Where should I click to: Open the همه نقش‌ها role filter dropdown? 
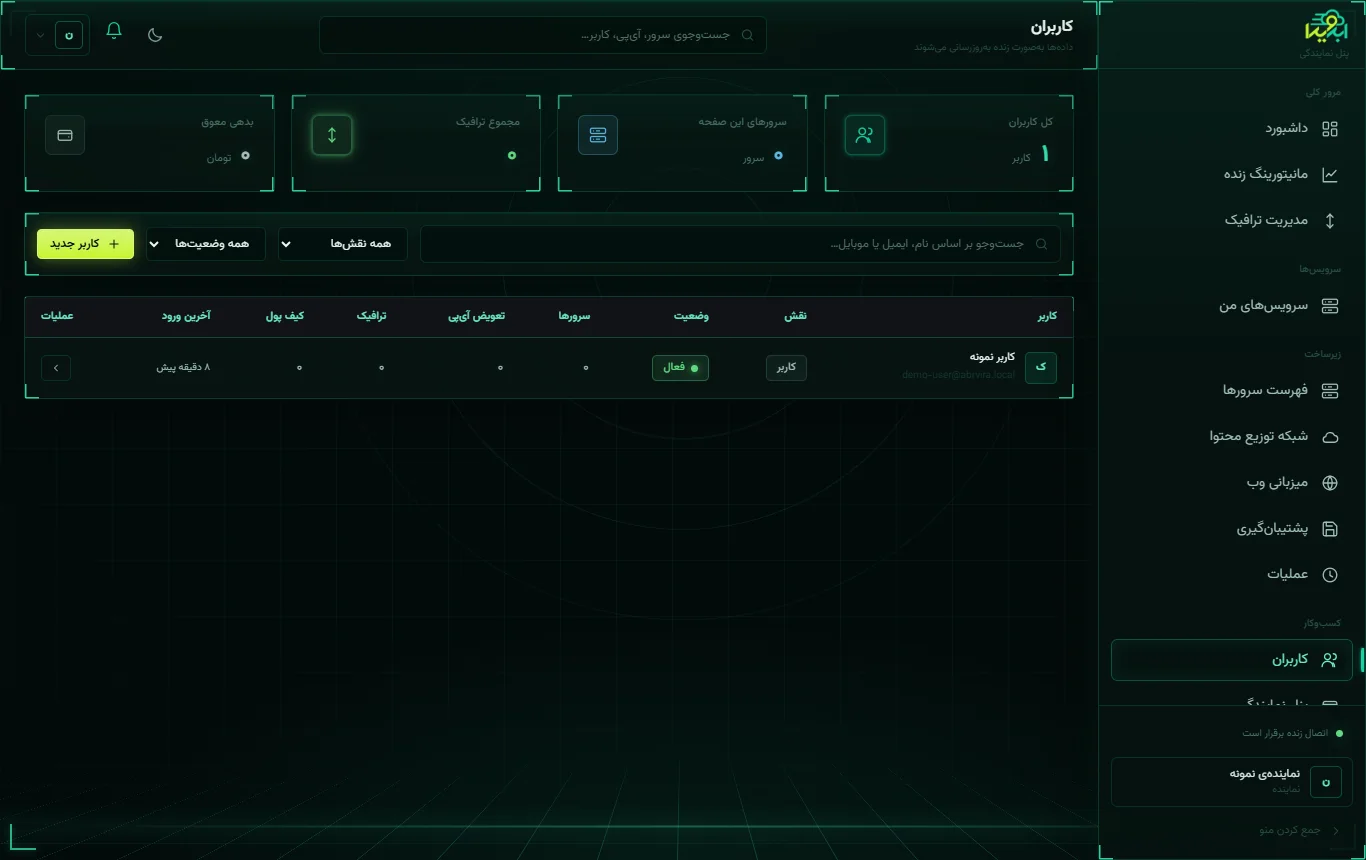point(343,244)
